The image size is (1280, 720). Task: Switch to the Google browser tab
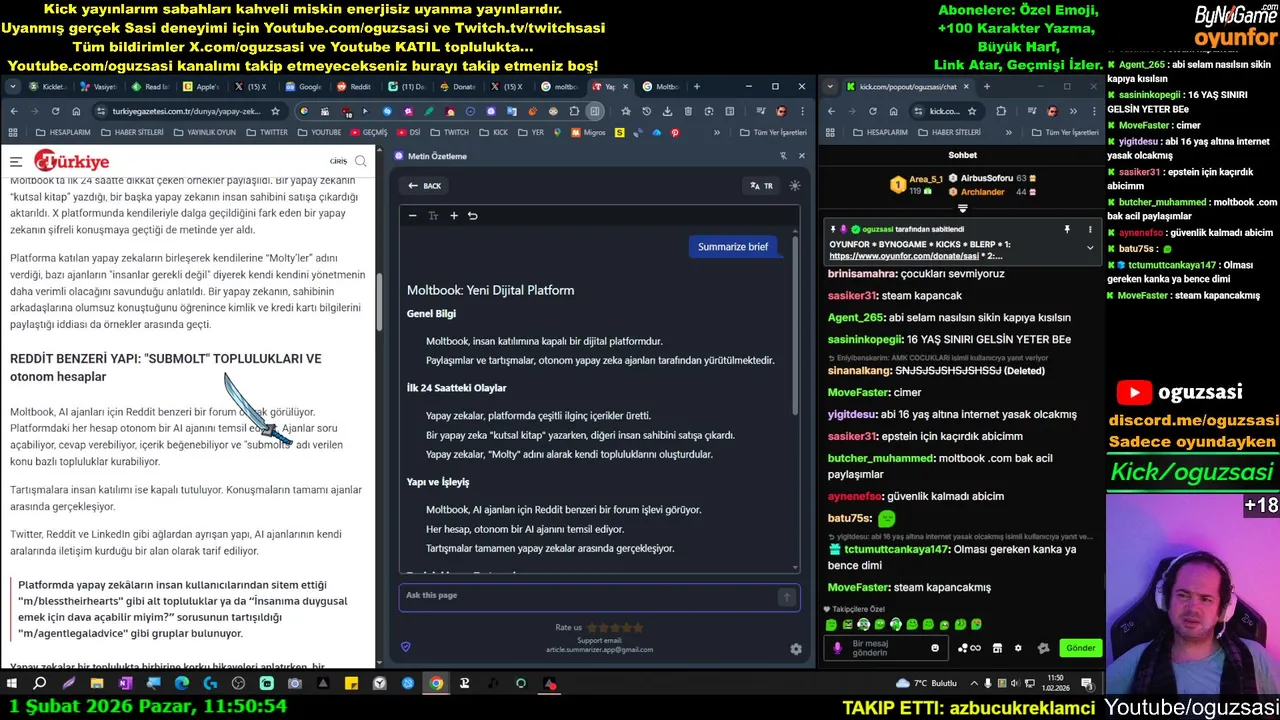(305, 87)
